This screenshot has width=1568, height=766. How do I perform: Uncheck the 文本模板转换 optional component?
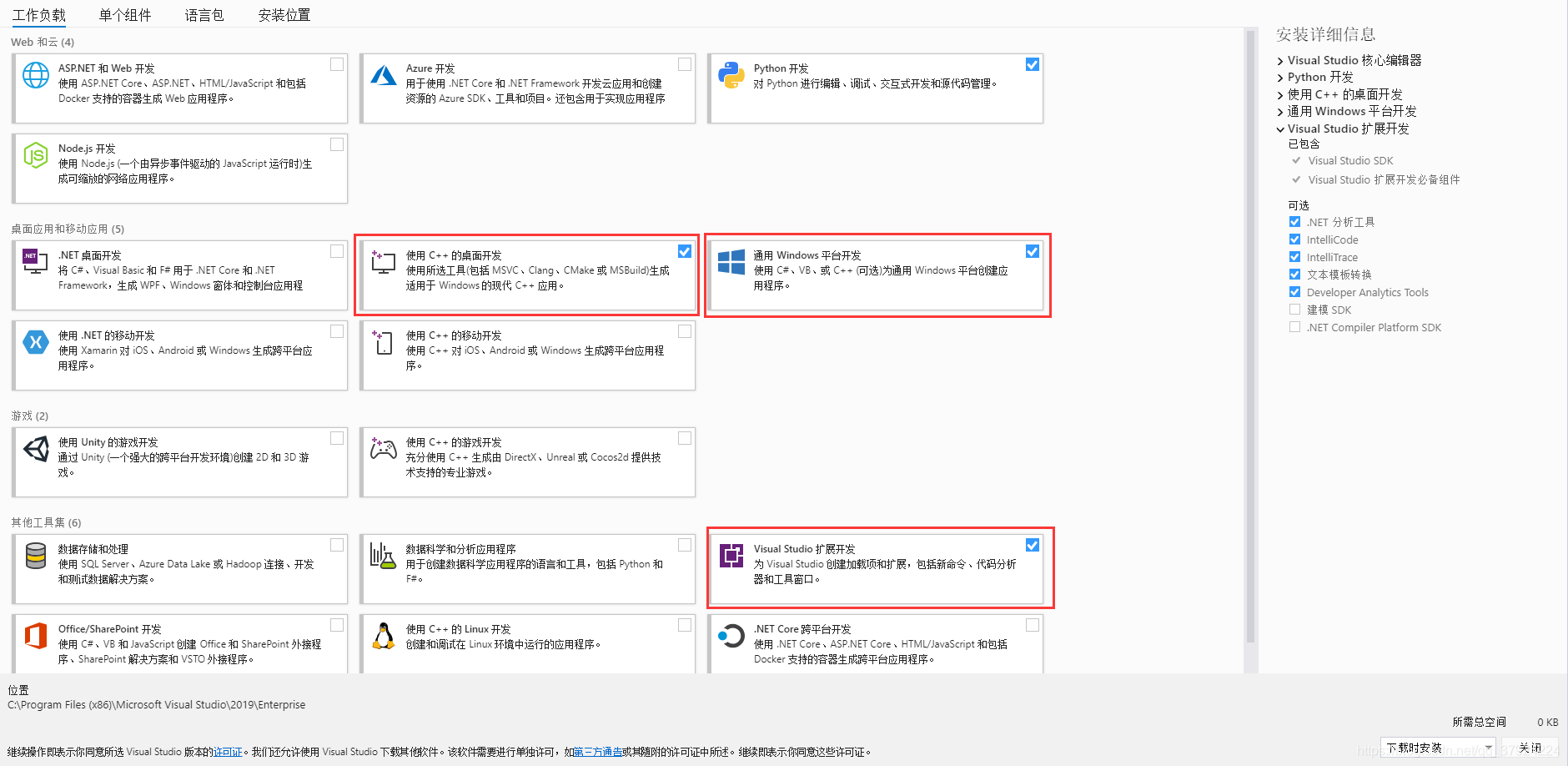coord(1294,275)
